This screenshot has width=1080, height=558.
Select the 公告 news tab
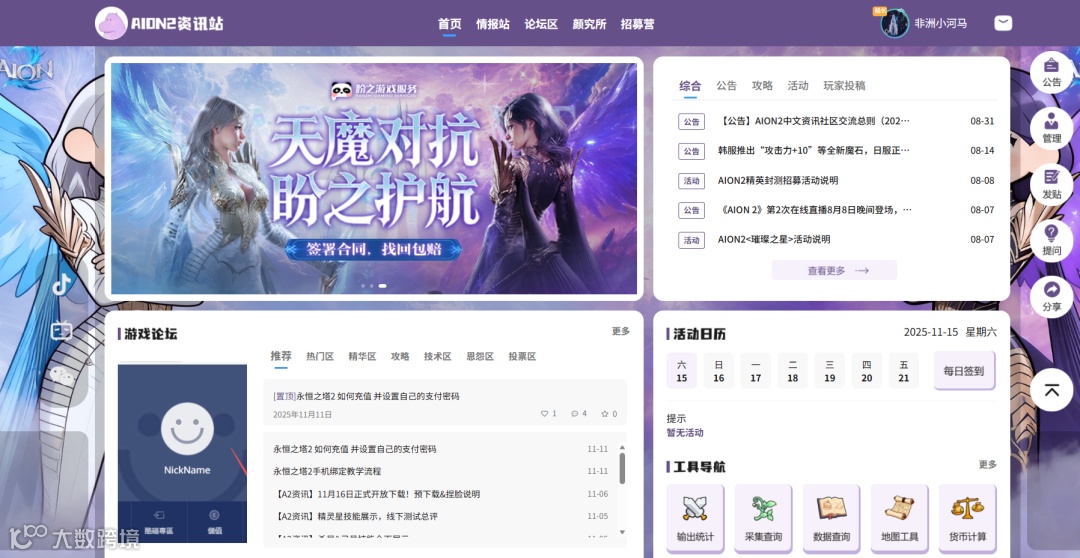click(727, 86)
